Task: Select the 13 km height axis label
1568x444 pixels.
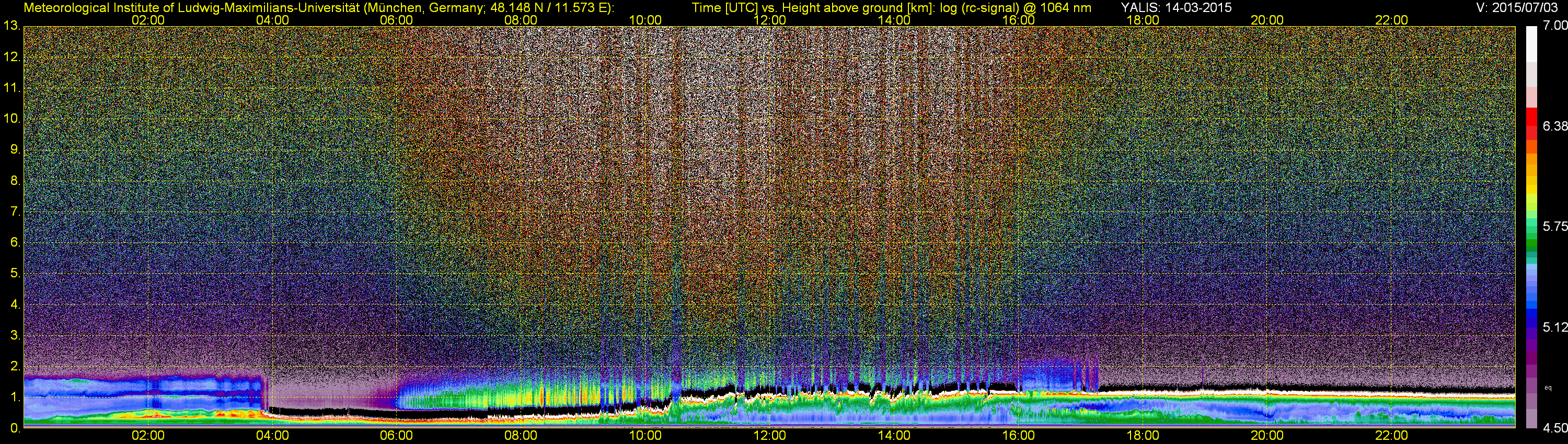Action: [x=11, y=26]
